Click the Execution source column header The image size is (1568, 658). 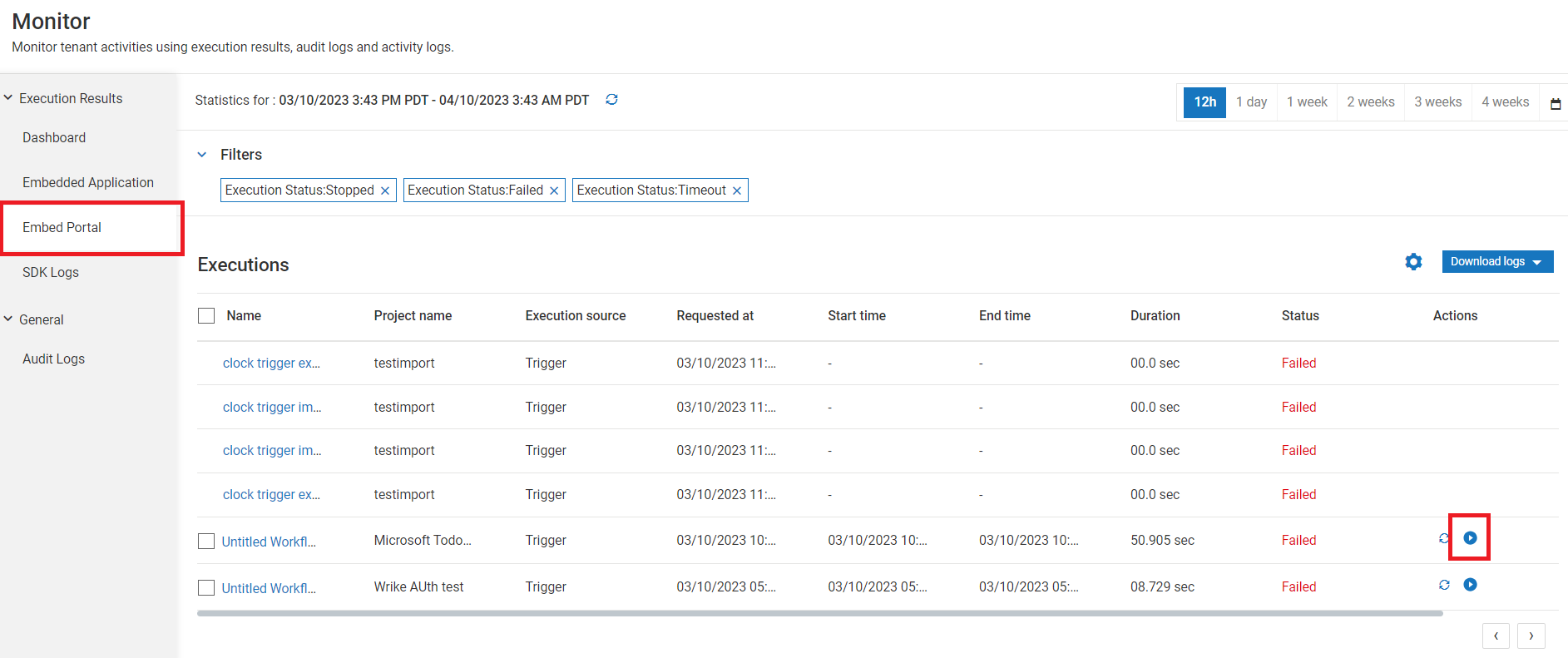(x=576, y=316)
